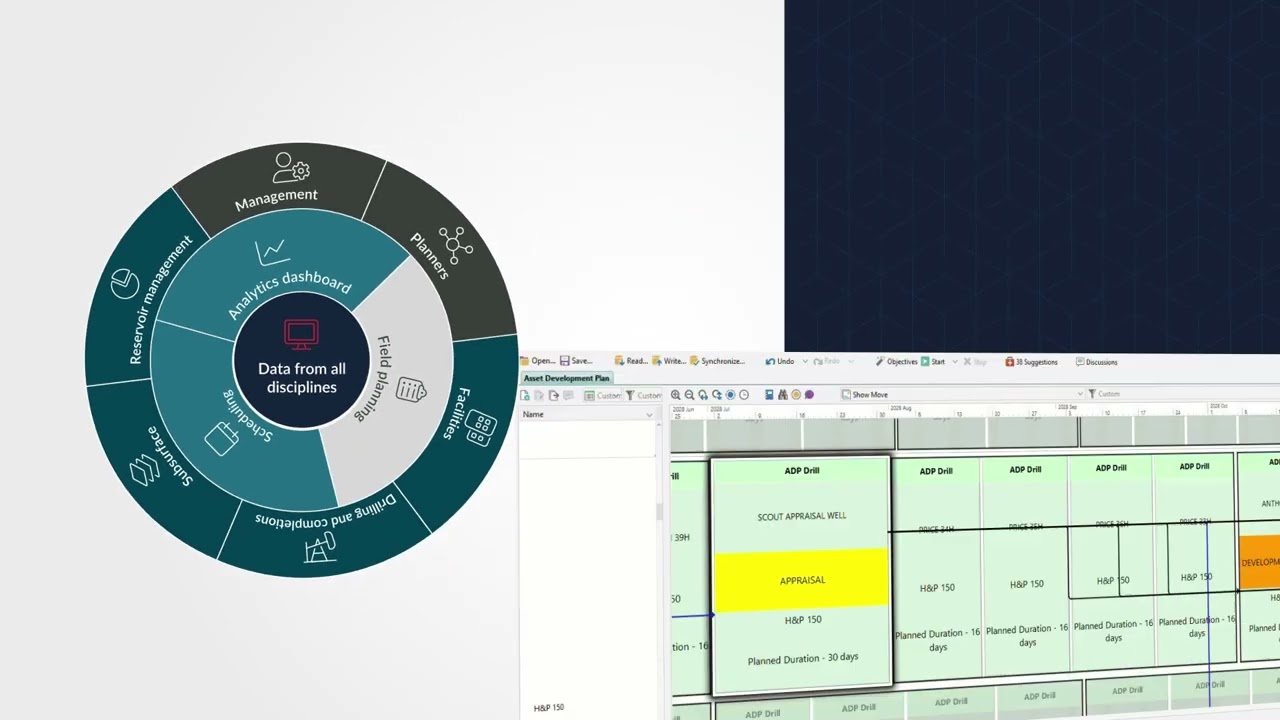Open the Custom columns selector in the left panel
The width and height of the screenshot is (1280, 720).
click(603, 395)
